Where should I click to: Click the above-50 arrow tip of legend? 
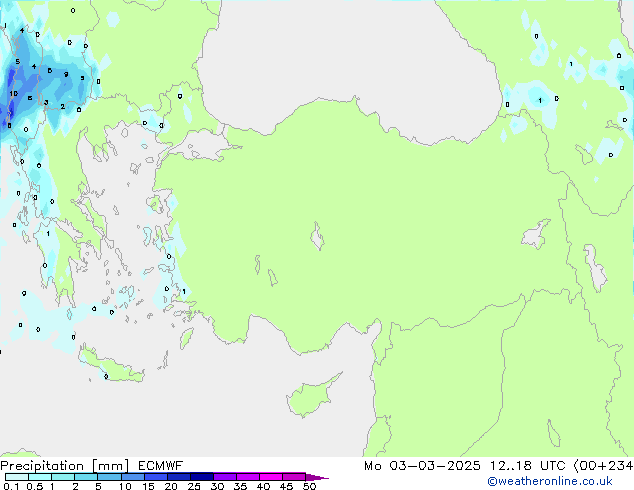pos(317,478)
